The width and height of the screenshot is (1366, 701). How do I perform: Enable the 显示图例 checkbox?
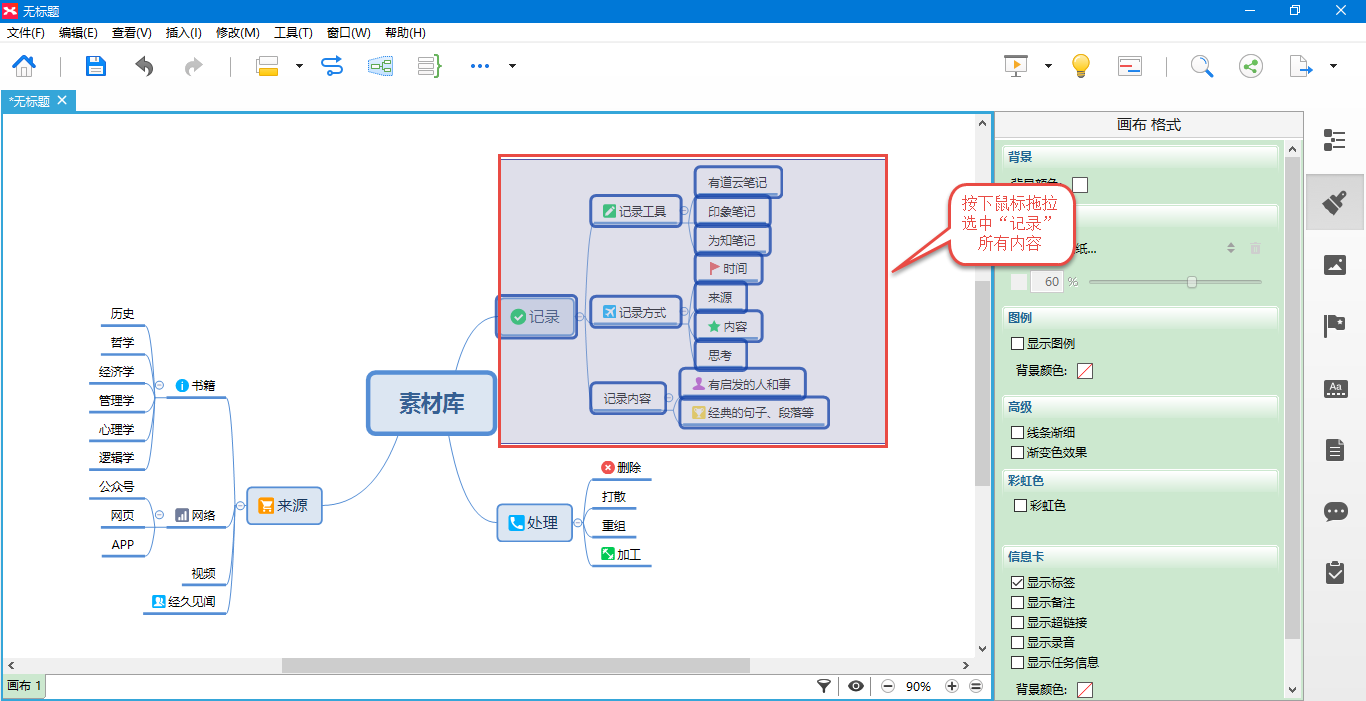pos(1018,344)
